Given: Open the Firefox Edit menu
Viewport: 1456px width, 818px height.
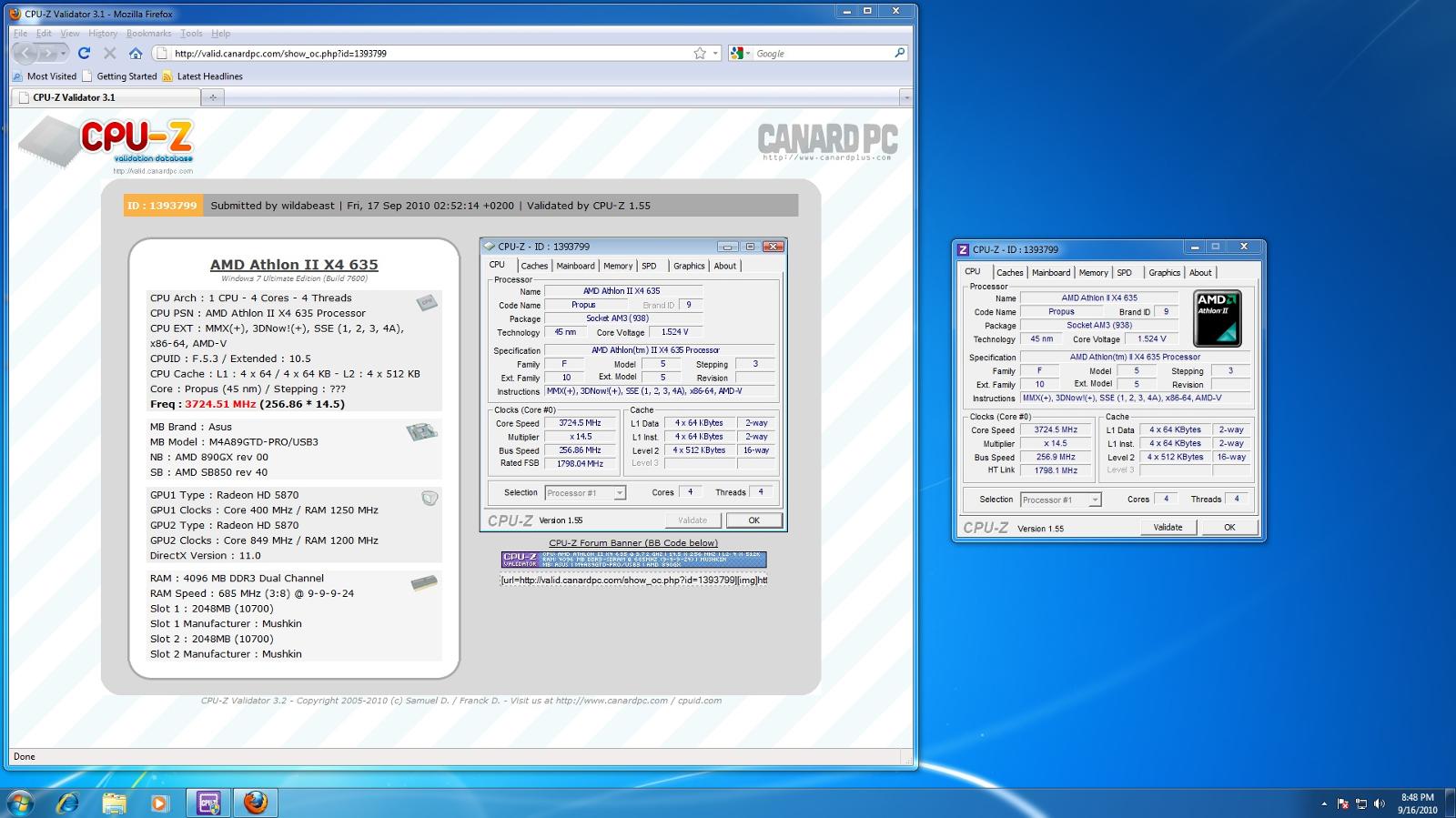Looking at the screenshot, I should coord(44,33).
